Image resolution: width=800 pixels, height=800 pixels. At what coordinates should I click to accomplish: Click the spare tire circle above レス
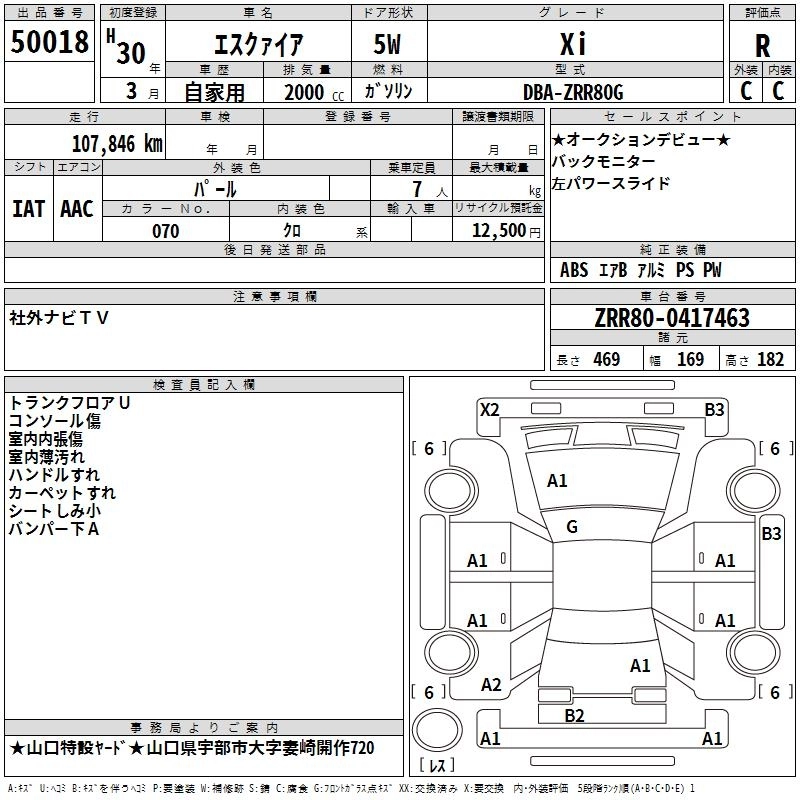(437, 730)
